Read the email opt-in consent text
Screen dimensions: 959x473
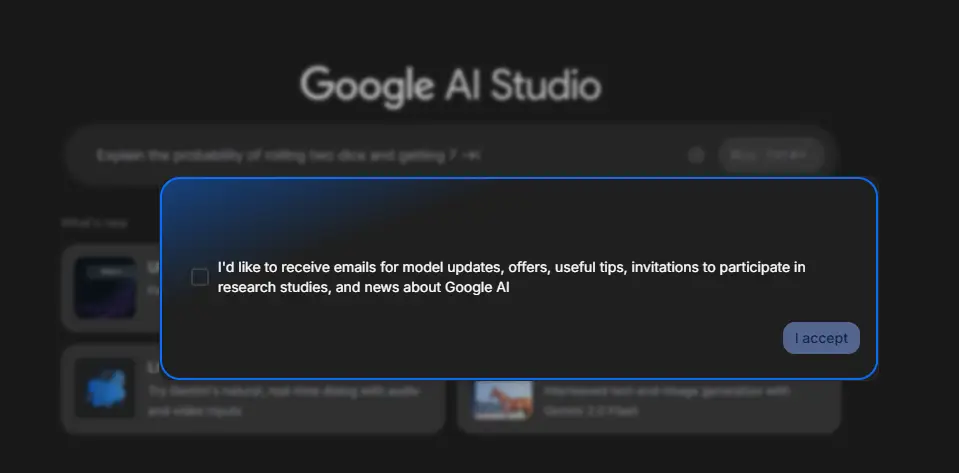511,277
